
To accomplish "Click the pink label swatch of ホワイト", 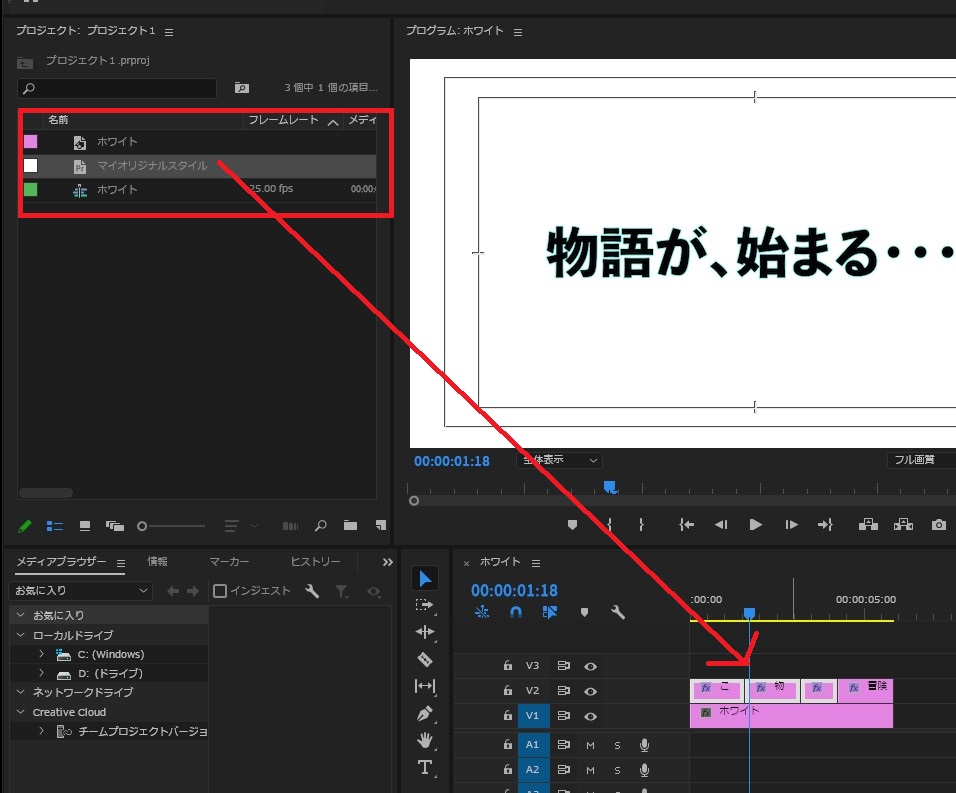I will click(x=31, y=141).
